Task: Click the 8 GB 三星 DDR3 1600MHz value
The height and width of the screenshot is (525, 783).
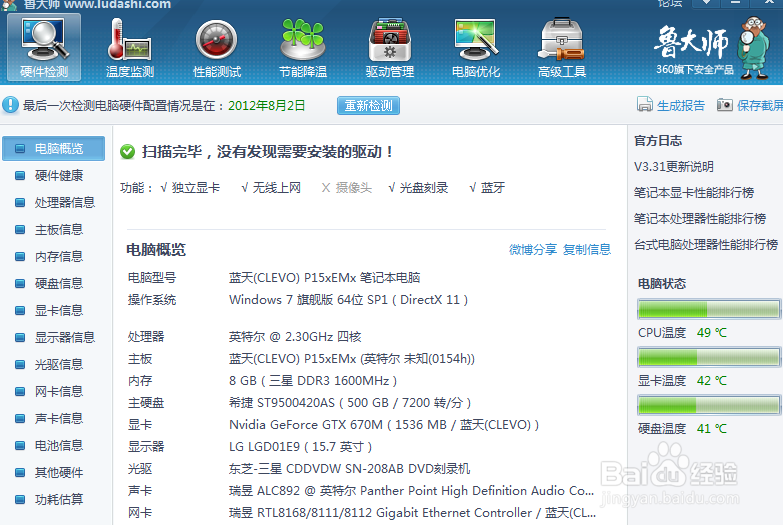Action: click(x=313, y=381)
